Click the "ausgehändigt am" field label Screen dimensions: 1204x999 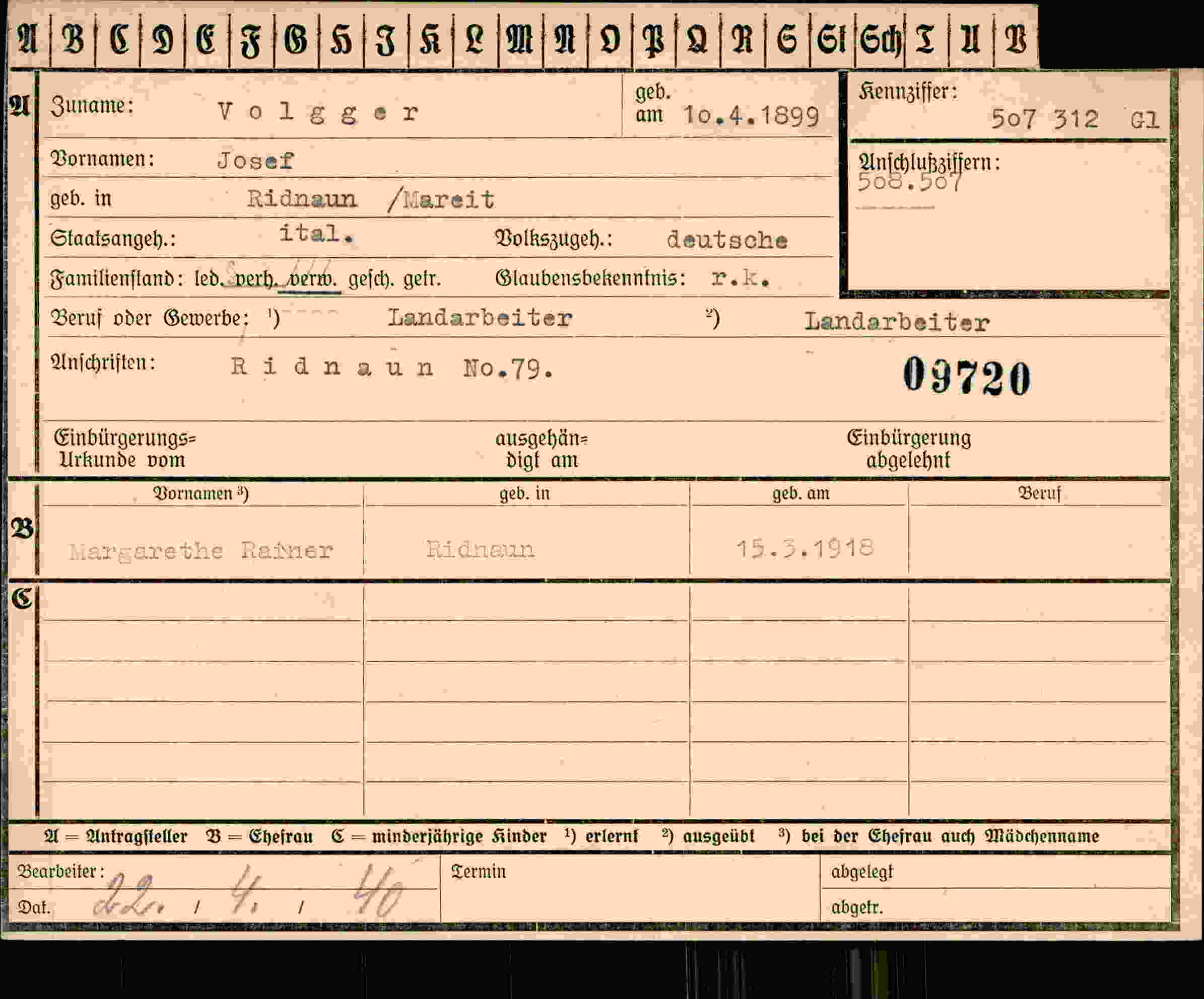[542, 449]
